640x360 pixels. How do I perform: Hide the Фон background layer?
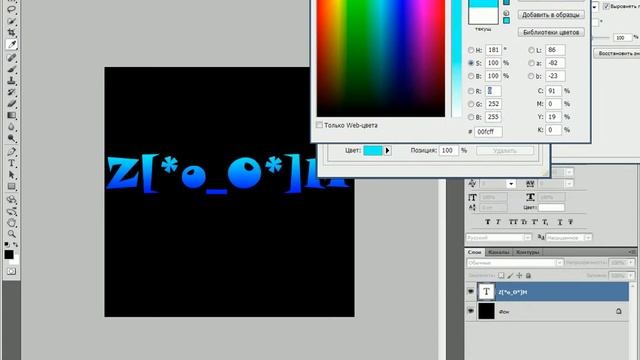pyautogui.click(x=471, y=311)
